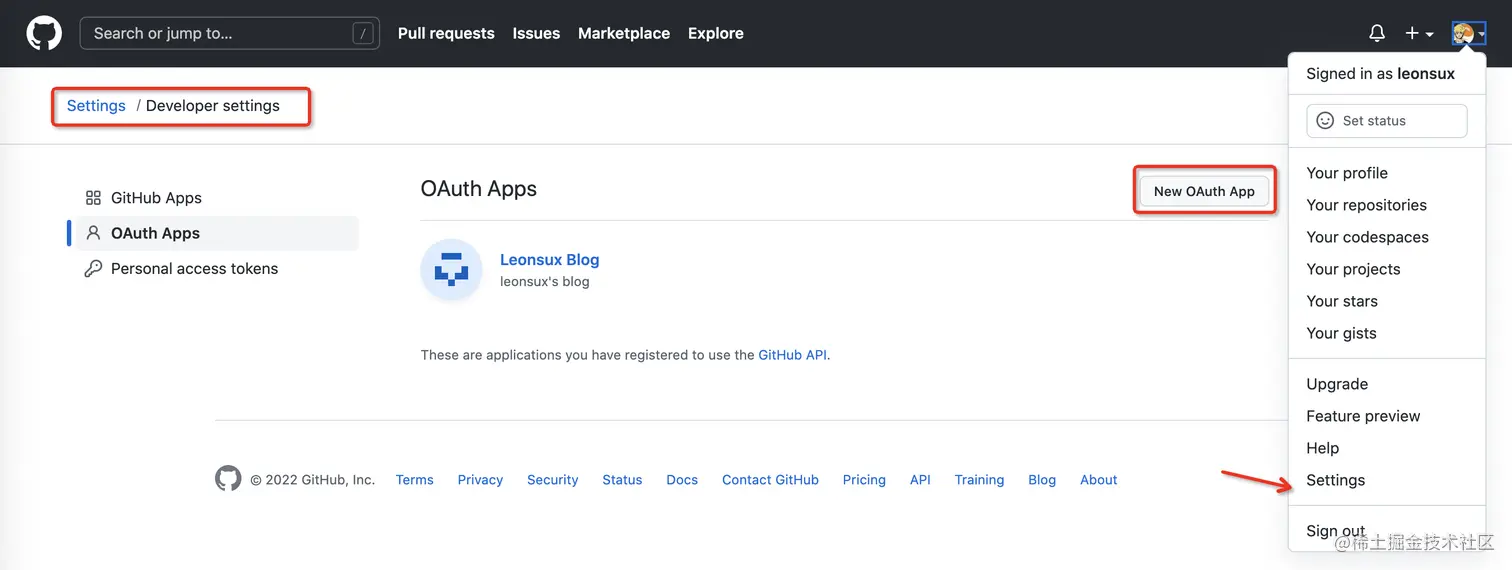Viewport: 1512px width, 570px height.
Task: Click the New OAuth App button
Action: [x=1204, y=191]
